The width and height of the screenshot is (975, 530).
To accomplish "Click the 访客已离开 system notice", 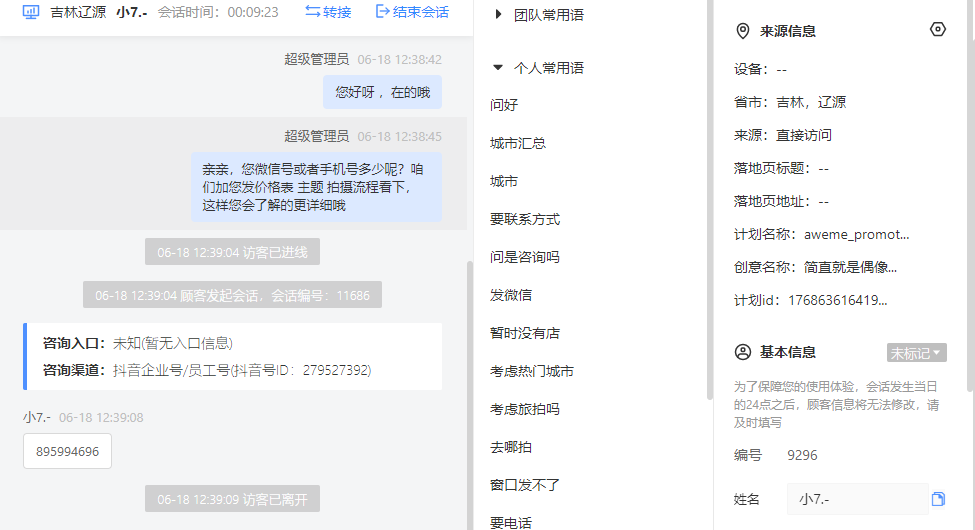I will point(232,500).
